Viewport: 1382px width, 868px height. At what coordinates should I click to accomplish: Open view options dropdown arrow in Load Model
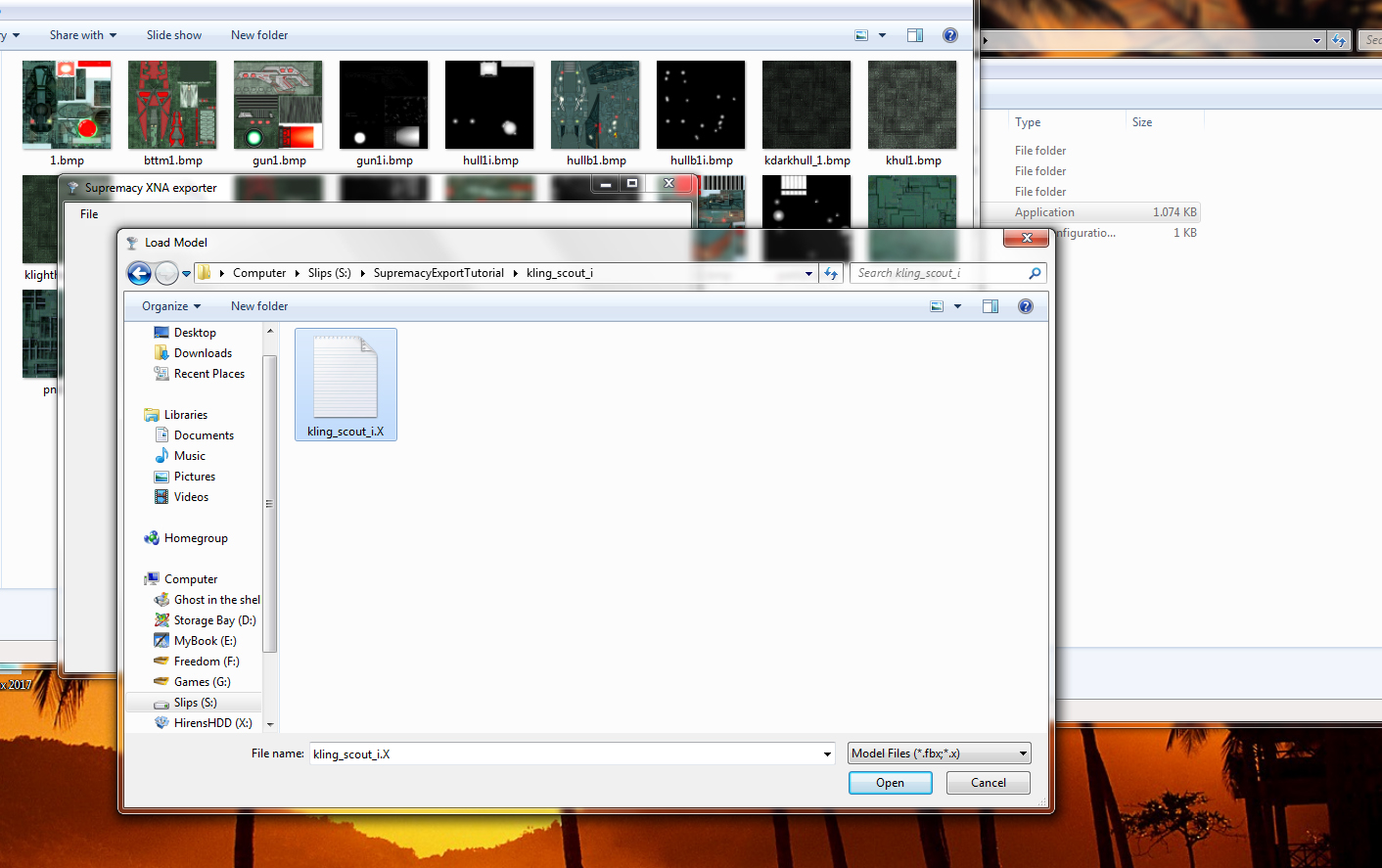(957, 306)
